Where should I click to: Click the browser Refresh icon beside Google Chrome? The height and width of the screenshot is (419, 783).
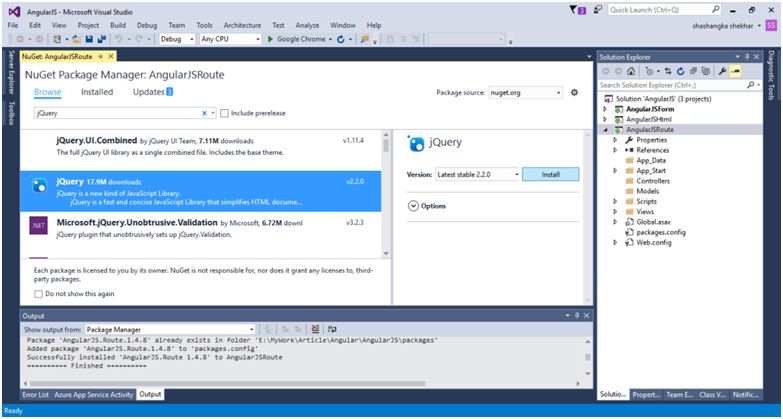coord(341,39)
